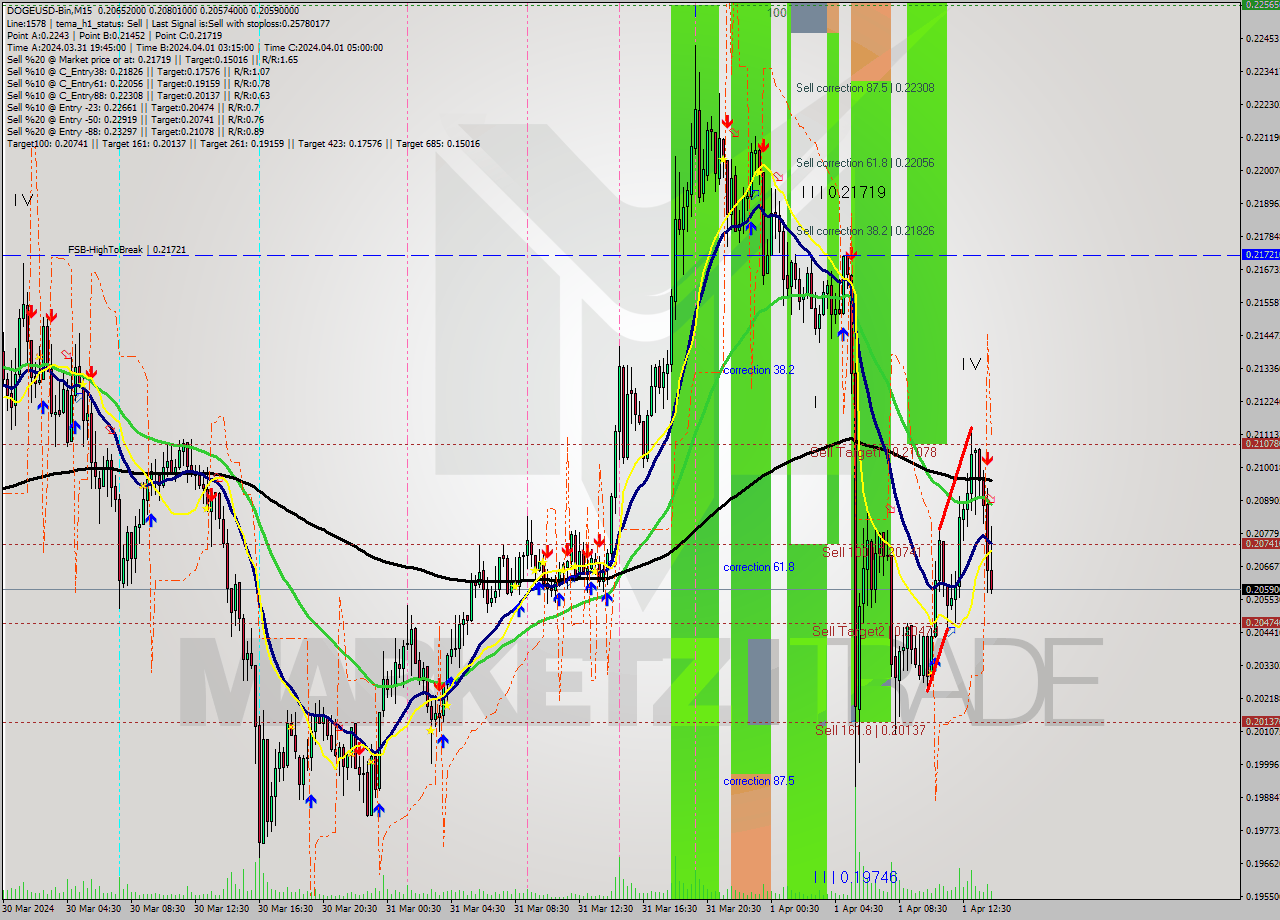Click the 30 Mar 2024 time axis label
This screenshot has width=1280, height=920.
(x=28, y=909)
